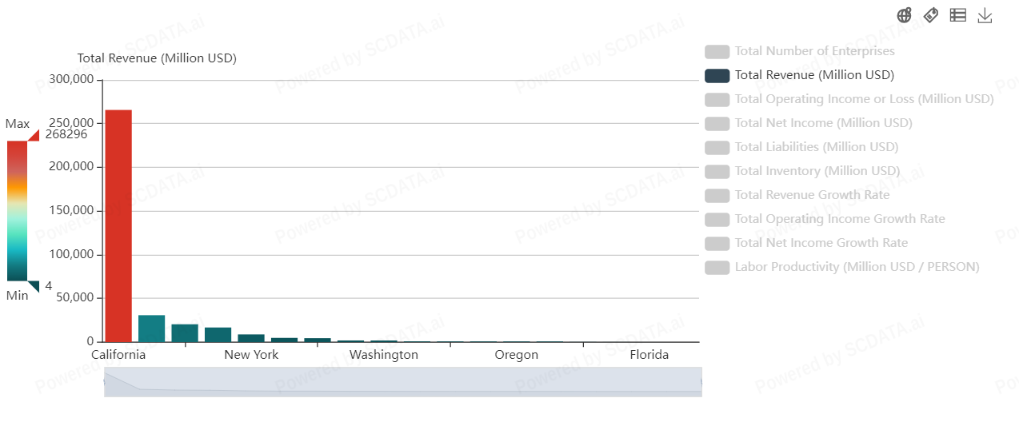Show Total Revenue Growth Rate series
Image resolution: width=1019 pixels, height=422 pixels.
click(x=717, y=195)
